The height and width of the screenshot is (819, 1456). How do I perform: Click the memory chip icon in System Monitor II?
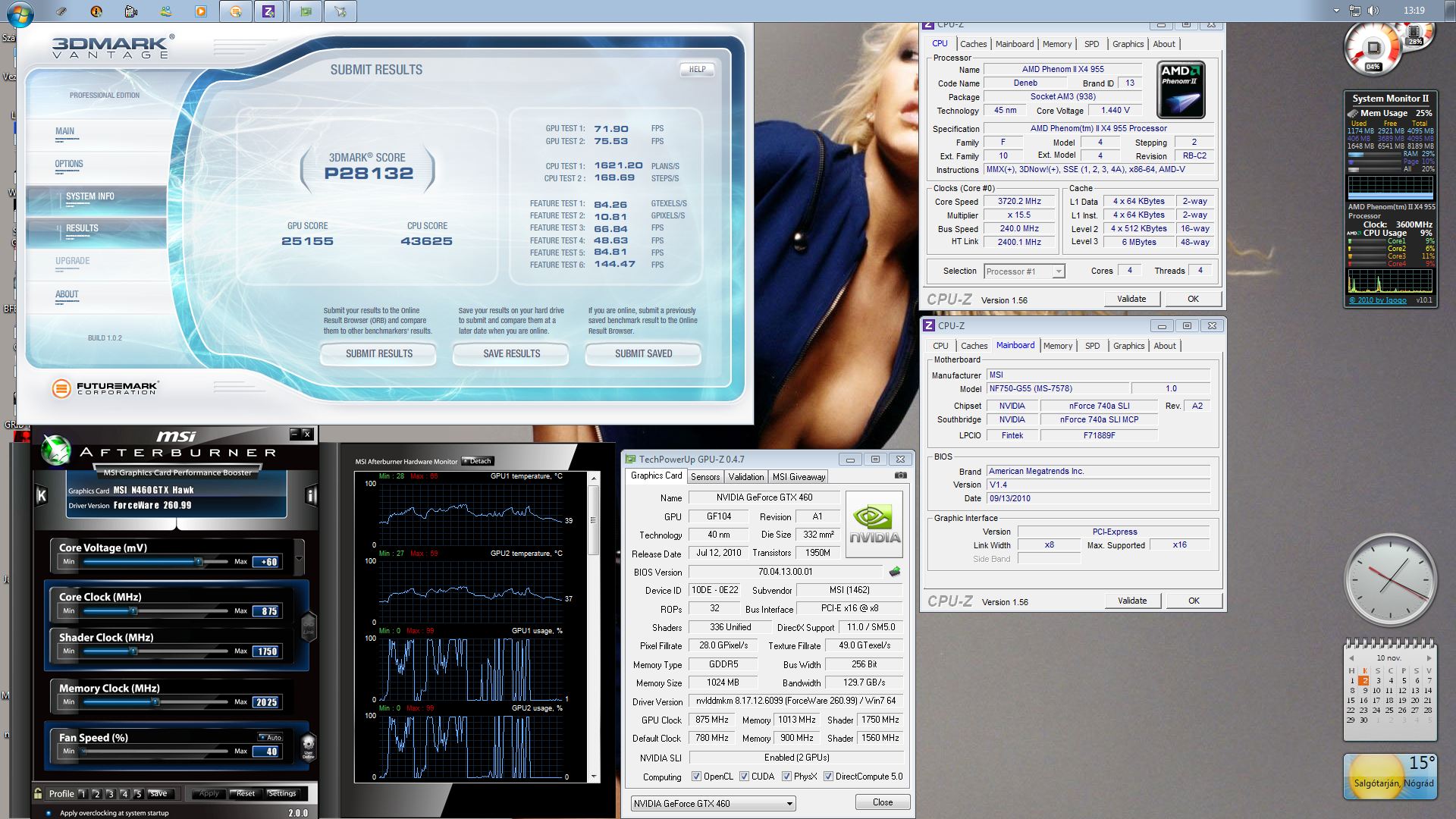pyautogui.click(x=1352, y=113)
